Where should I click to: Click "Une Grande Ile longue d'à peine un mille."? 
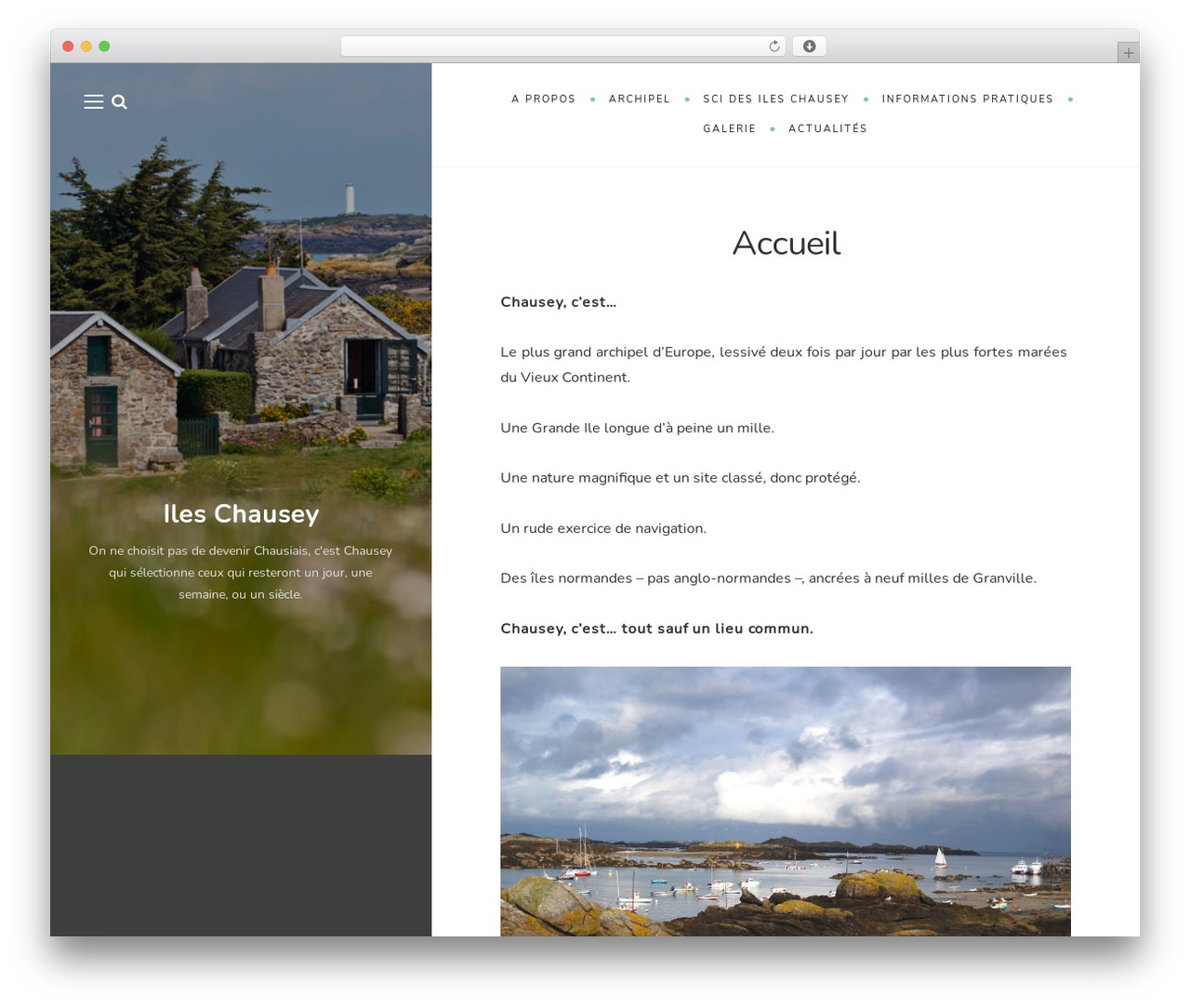click(637, 428)
